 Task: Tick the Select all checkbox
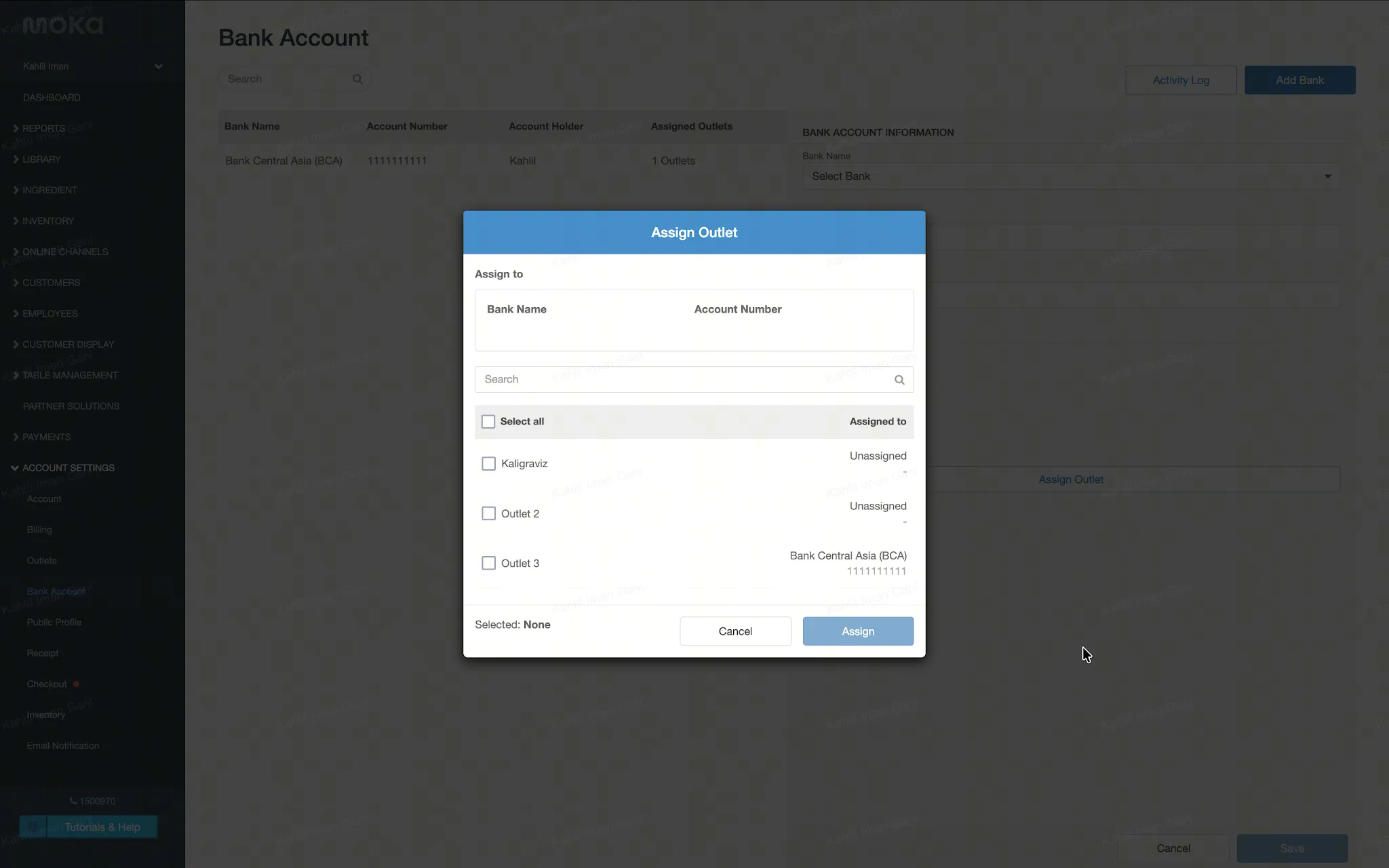(x=488, y=422)
